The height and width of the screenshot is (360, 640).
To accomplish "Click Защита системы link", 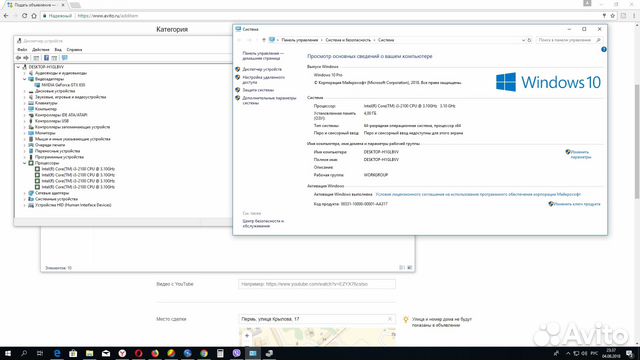I will [258, 90].
